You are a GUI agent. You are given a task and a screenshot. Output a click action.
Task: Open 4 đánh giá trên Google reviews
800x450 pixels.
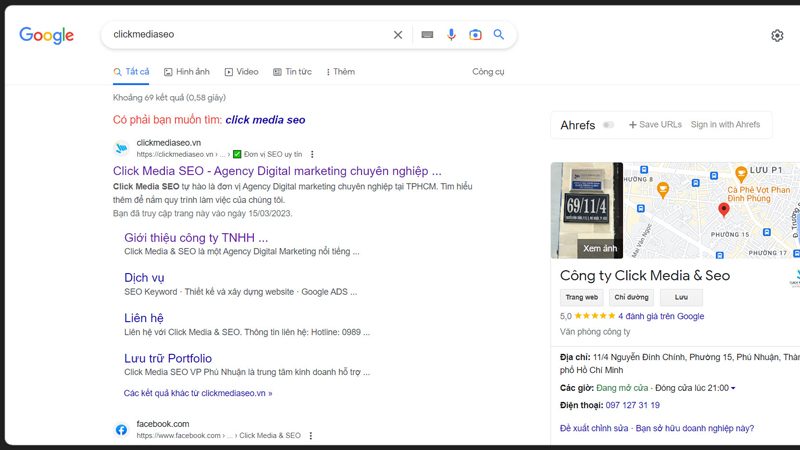pos(661,316)
